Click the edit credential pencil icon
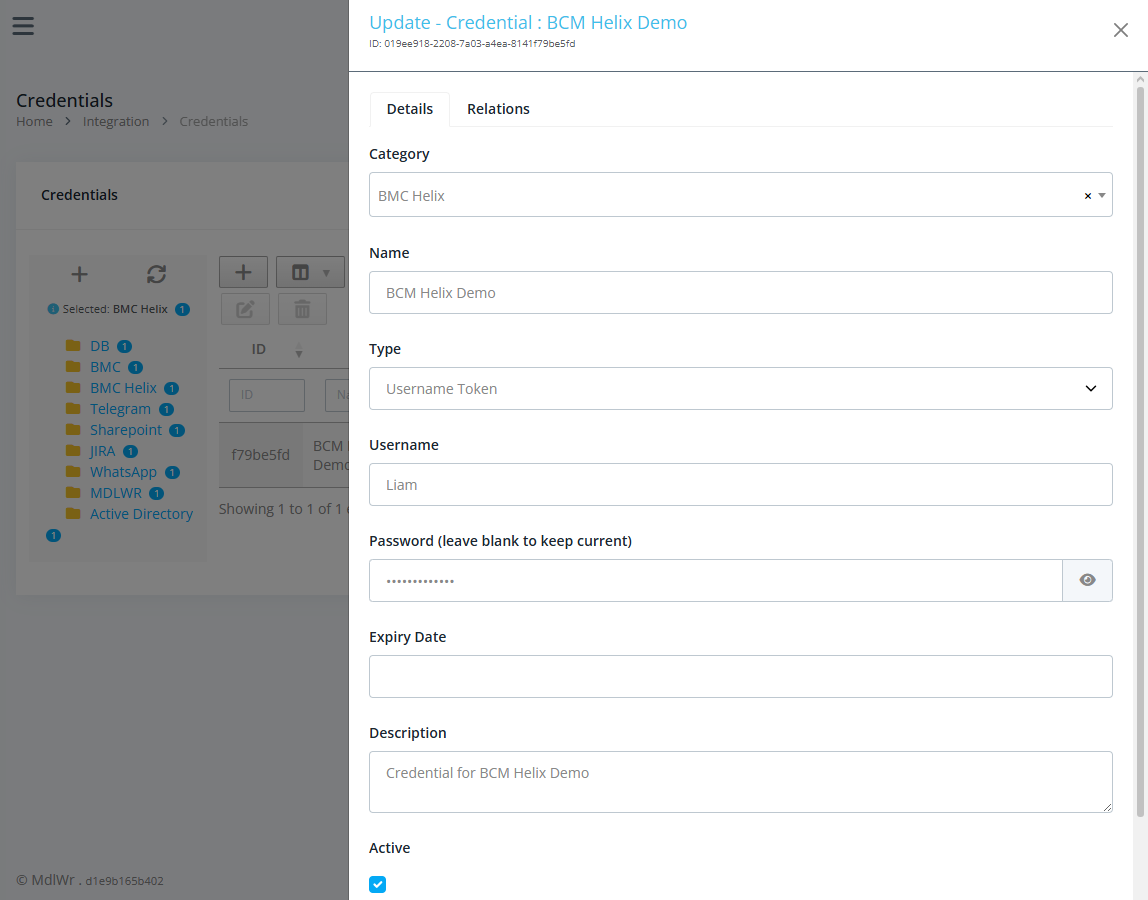 (x=245, y=309)
